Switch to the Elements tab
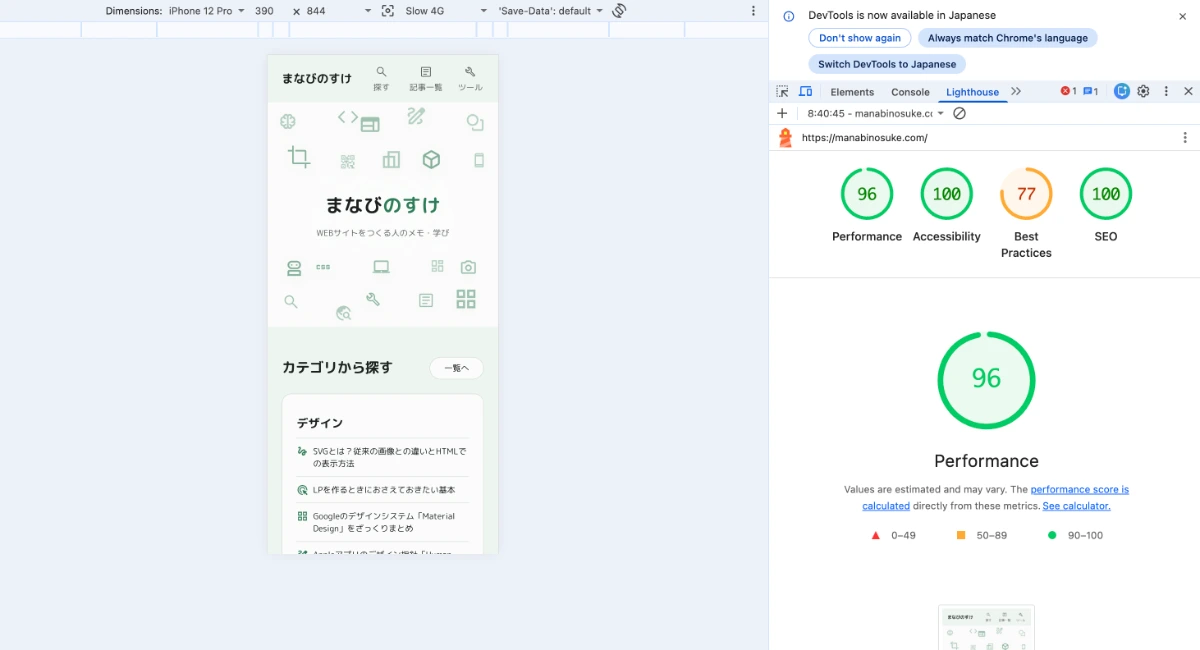 (x=852, y=92)
